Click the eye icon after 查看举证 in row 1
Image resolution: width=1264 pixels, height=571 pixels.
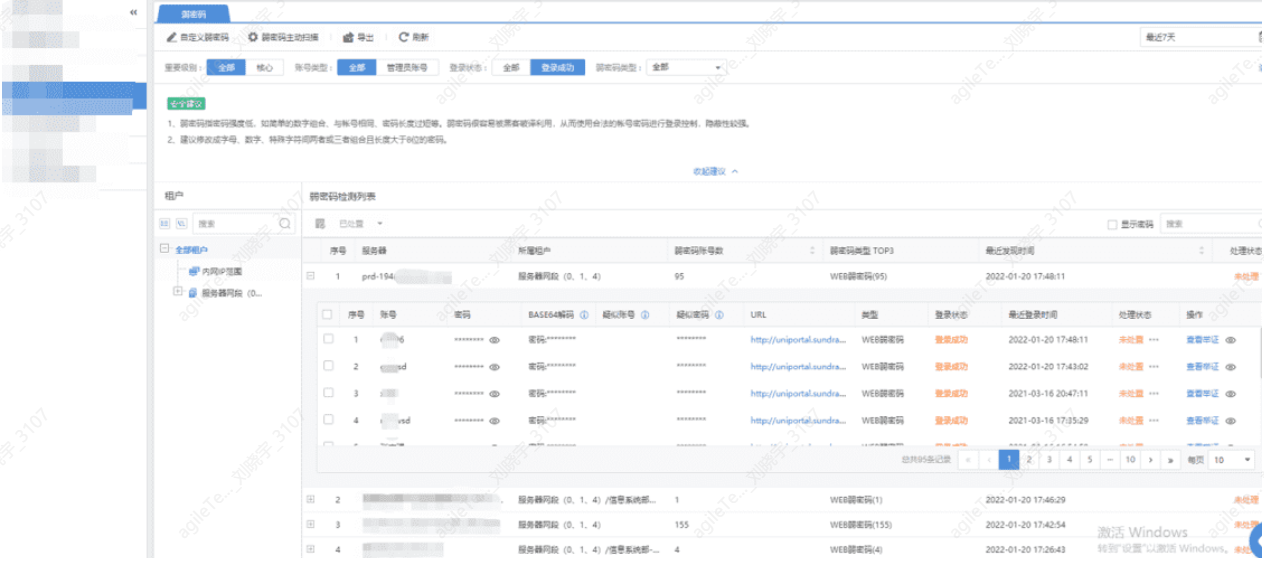coord(1231,340)
